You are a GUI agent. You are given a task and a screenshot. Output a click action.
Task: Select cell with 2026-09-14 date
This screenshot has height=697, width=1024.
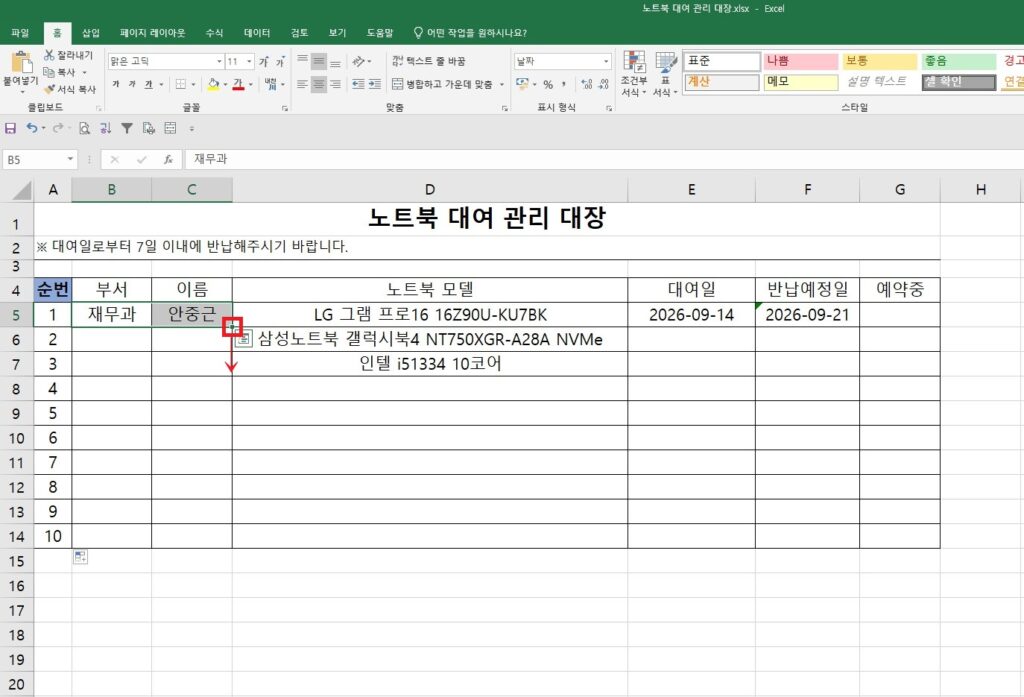point(691,315)
